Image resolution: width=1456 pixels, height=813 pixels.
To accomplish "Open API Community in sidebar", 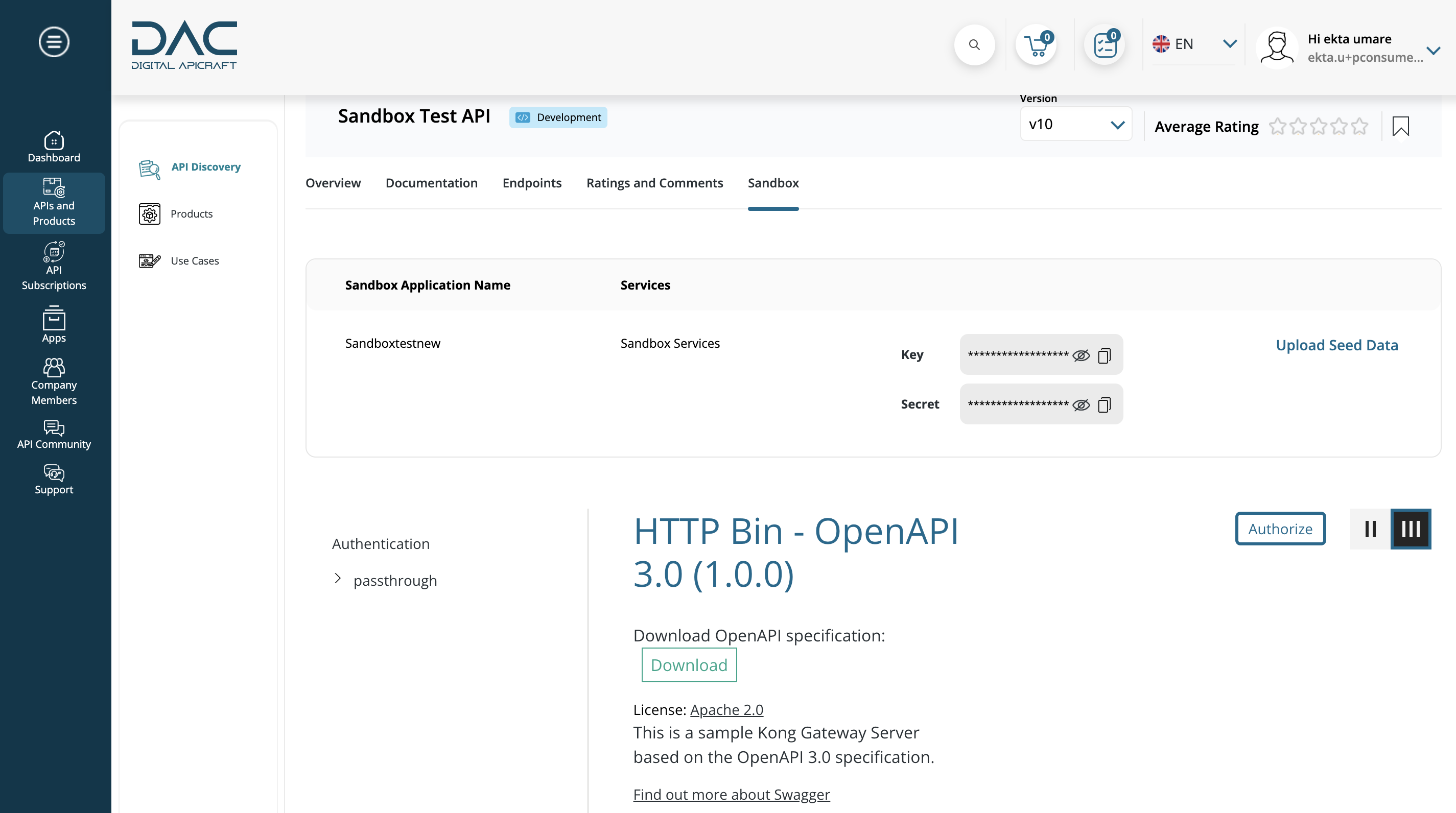I will [x=54, y=435].
